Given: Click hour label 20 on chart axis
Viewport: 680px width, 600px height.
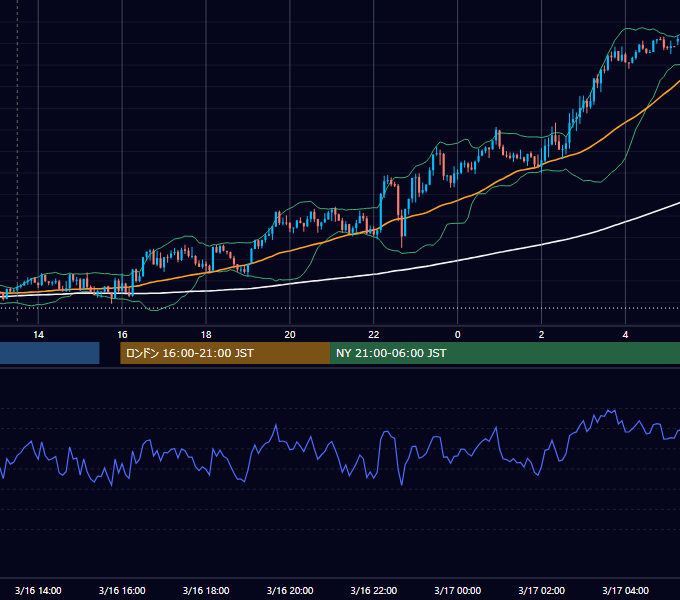Looking at the screenshot, I should 290,335.
